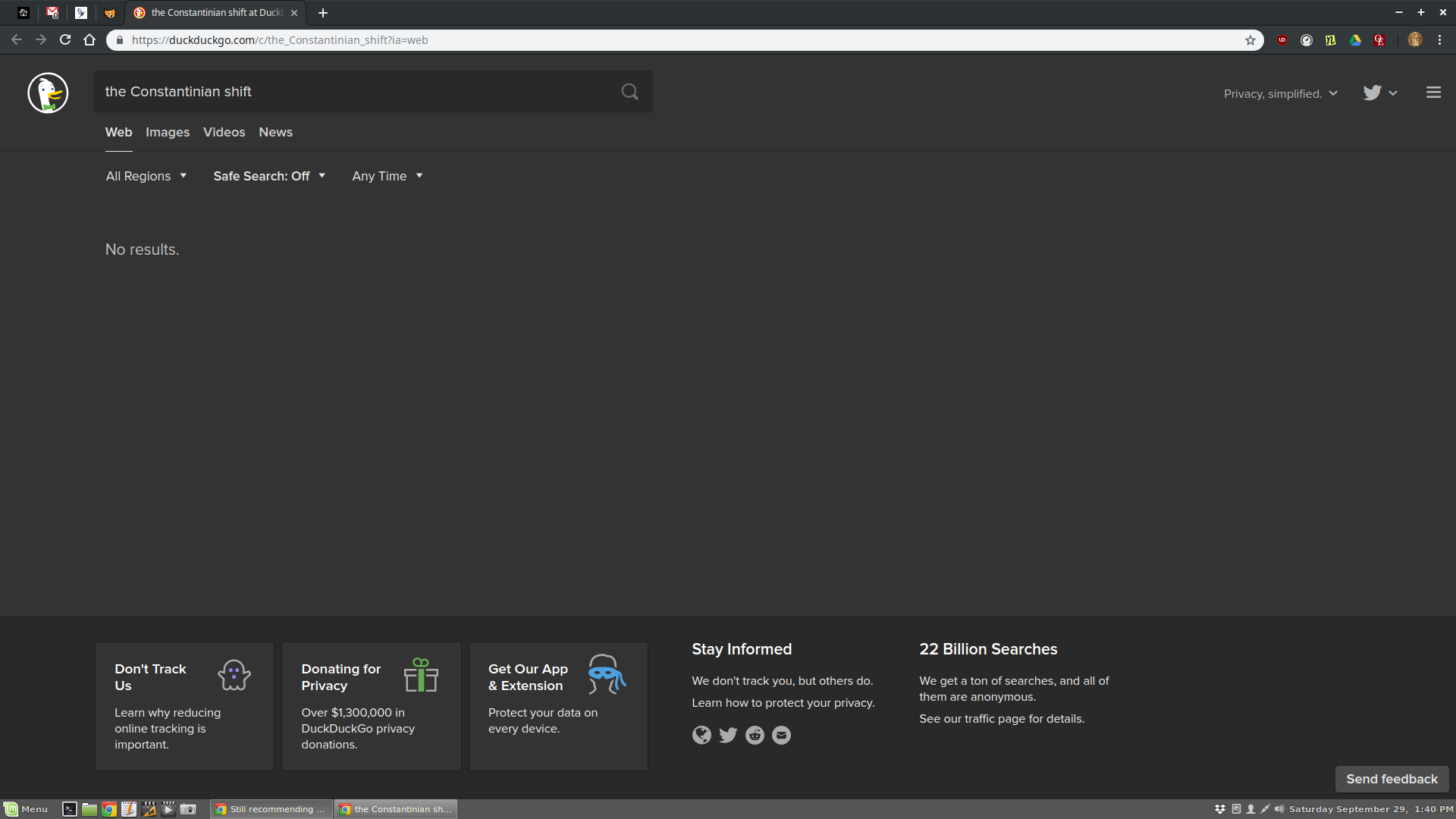The image size is (1456, 819).
Task: Click the DuckDuckGo duck logo
Action: coord(47,92)
